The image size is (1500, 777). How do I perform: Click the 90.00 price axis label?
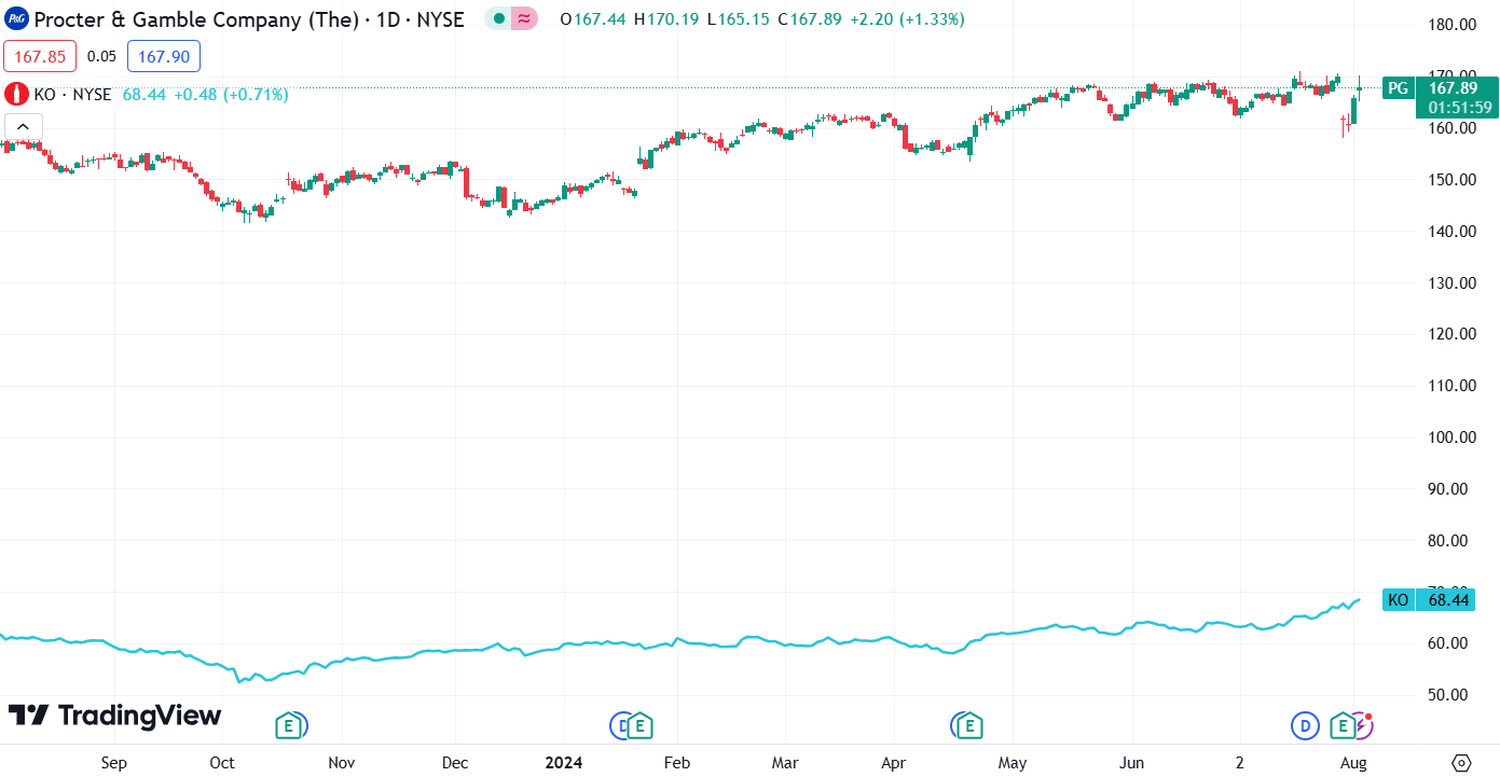tap(1449, 489)
